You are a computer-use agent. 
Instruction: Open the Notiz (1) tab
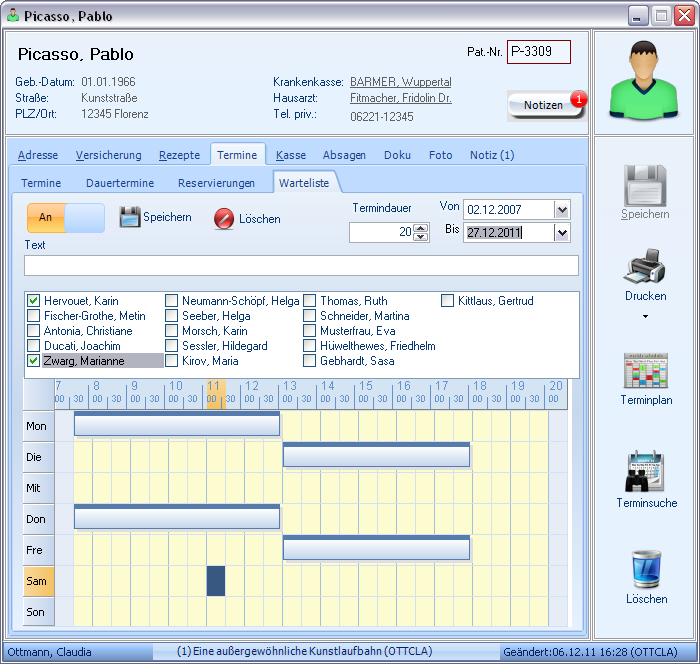492,155
